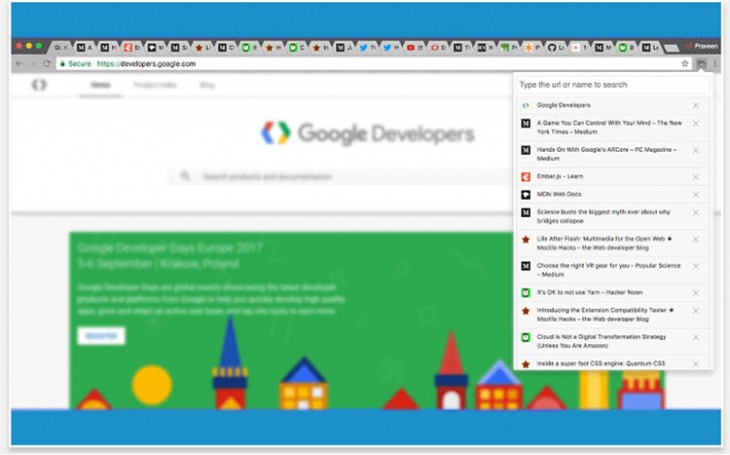Select 'Ember.js – Learn' in the tab list
Image resolution: width=730 pixels, height=455 pixels.
(612, 177)
